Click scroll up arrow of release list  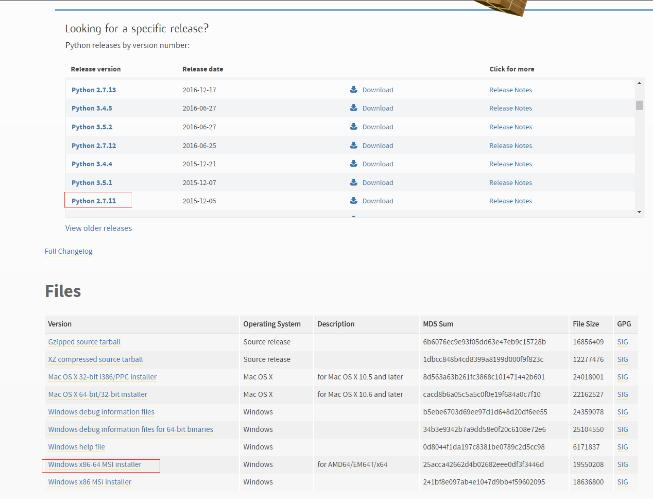coord(639,84)
